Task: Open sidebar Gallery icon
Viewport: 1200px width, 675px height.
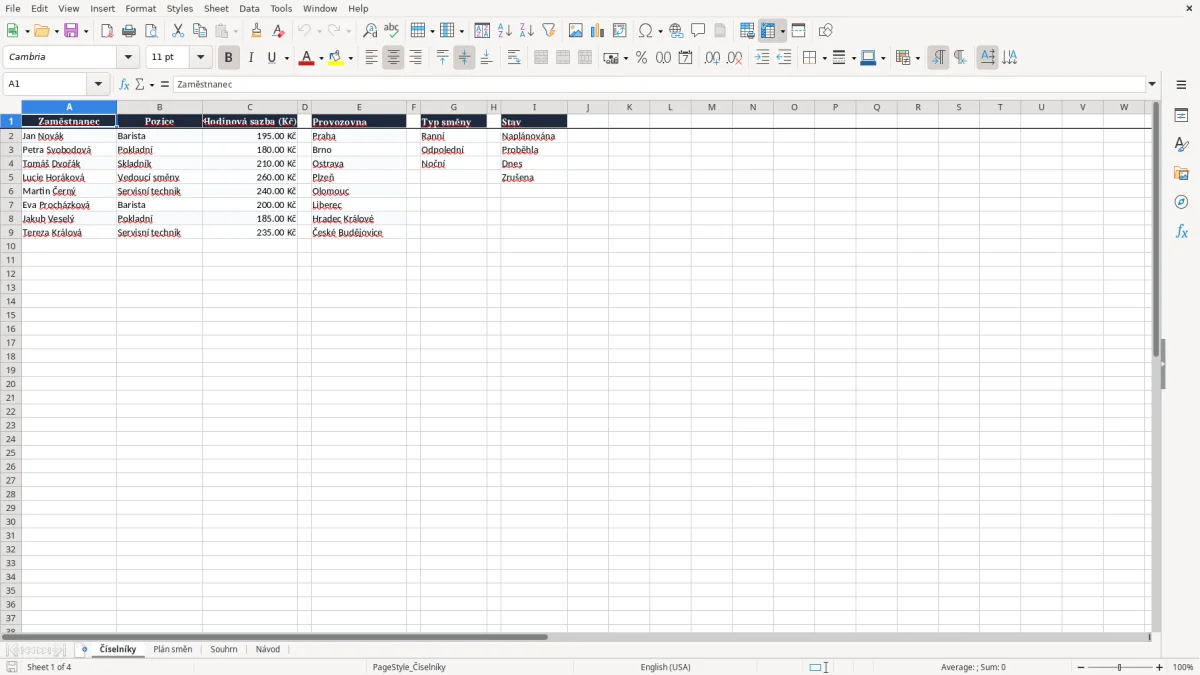Action: (x=1181, y=173)
